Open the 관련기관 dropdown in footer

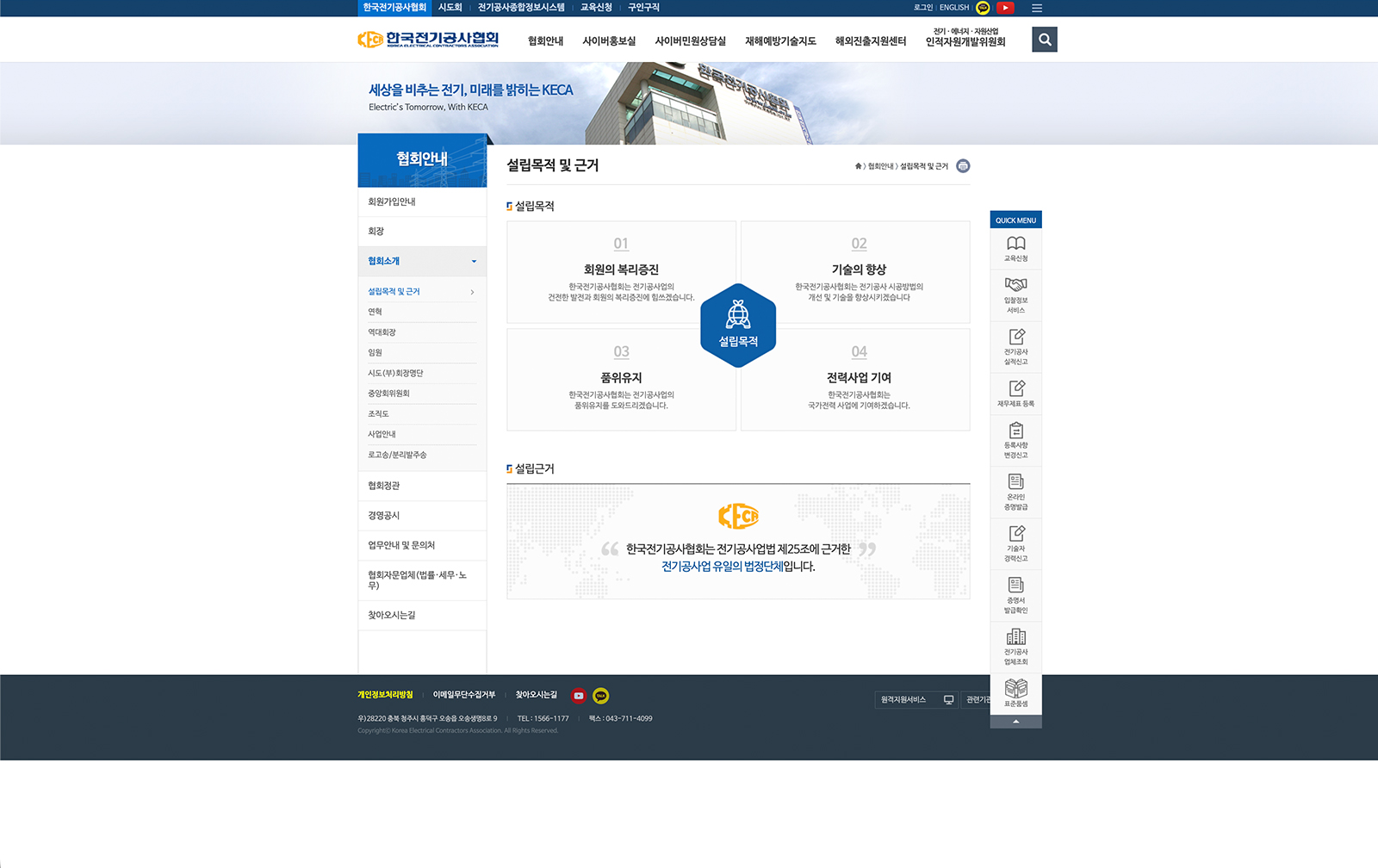tap(977, 700)
